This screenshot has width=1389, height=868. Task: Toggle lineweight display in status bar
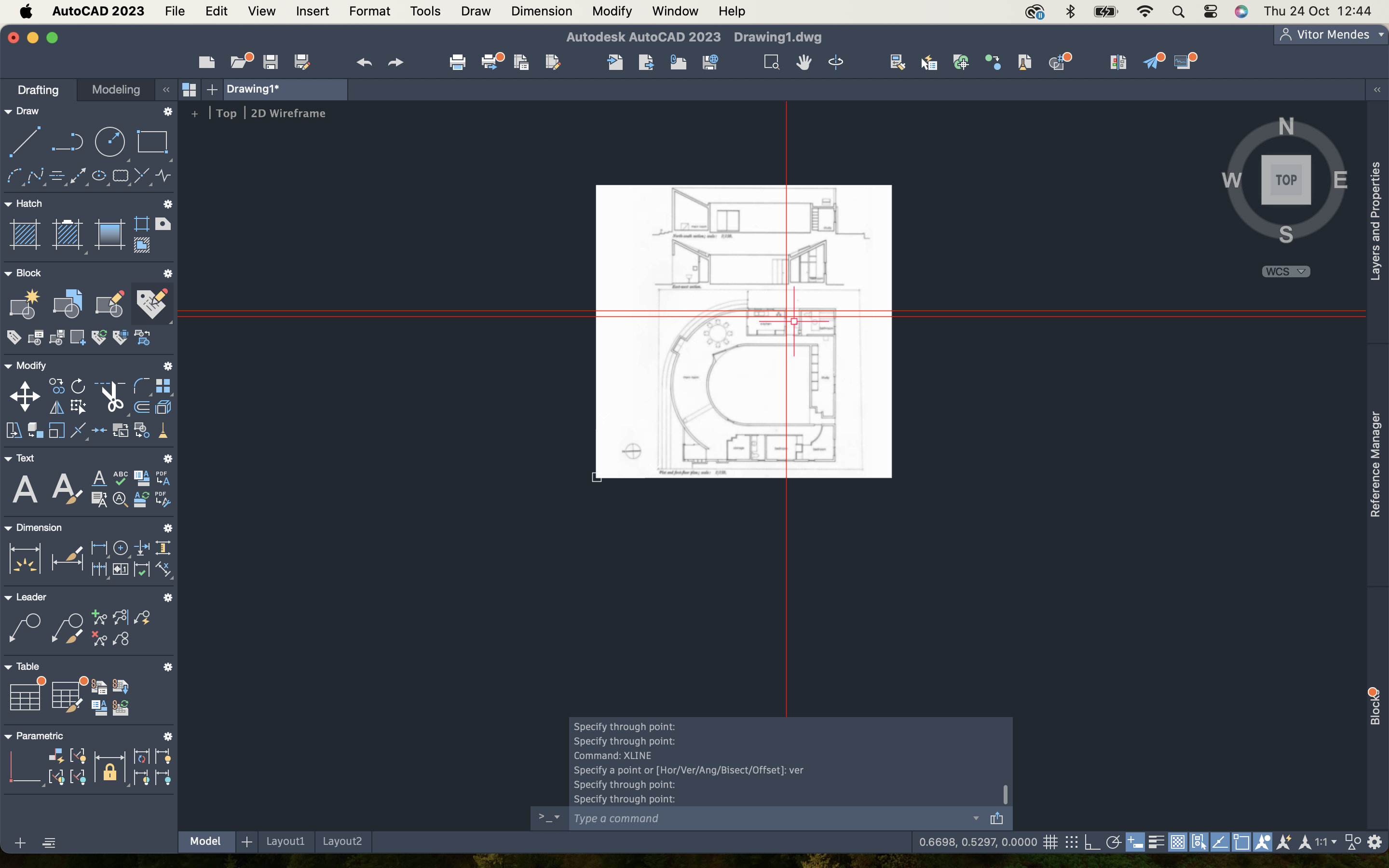tap(1156, 842)
